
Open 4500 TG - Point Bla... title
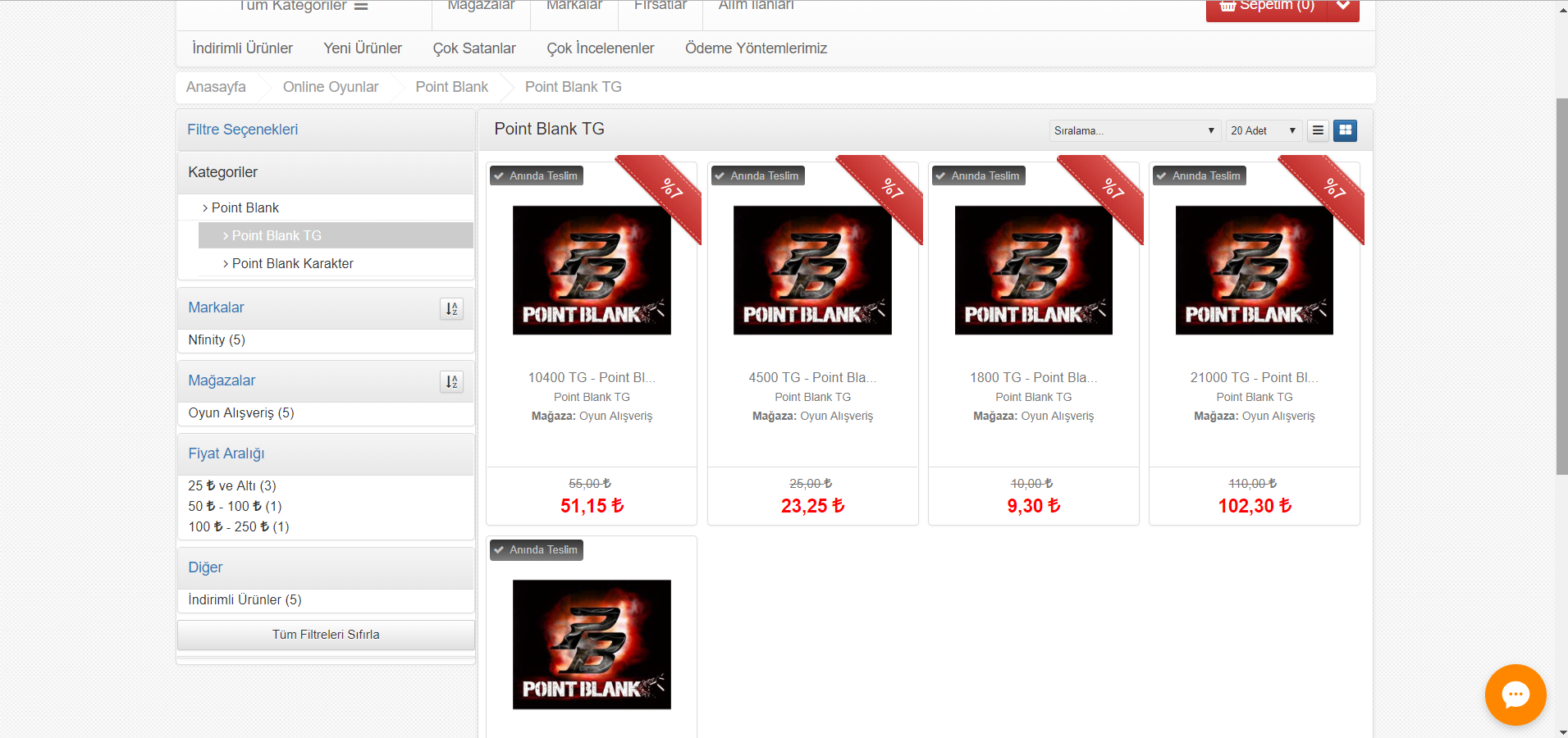[812, 377]
